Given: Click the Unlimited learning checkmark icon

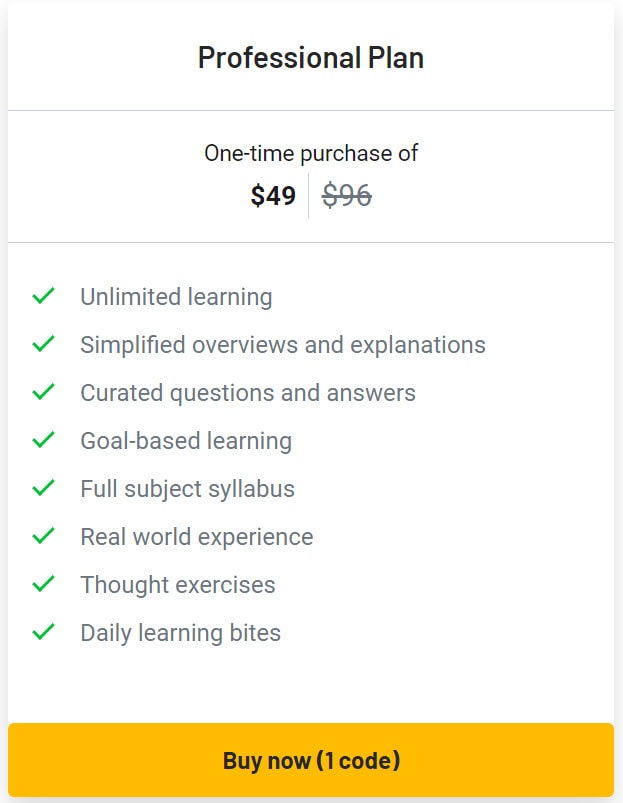Looking at the screenshot, I should click(42, 296).
